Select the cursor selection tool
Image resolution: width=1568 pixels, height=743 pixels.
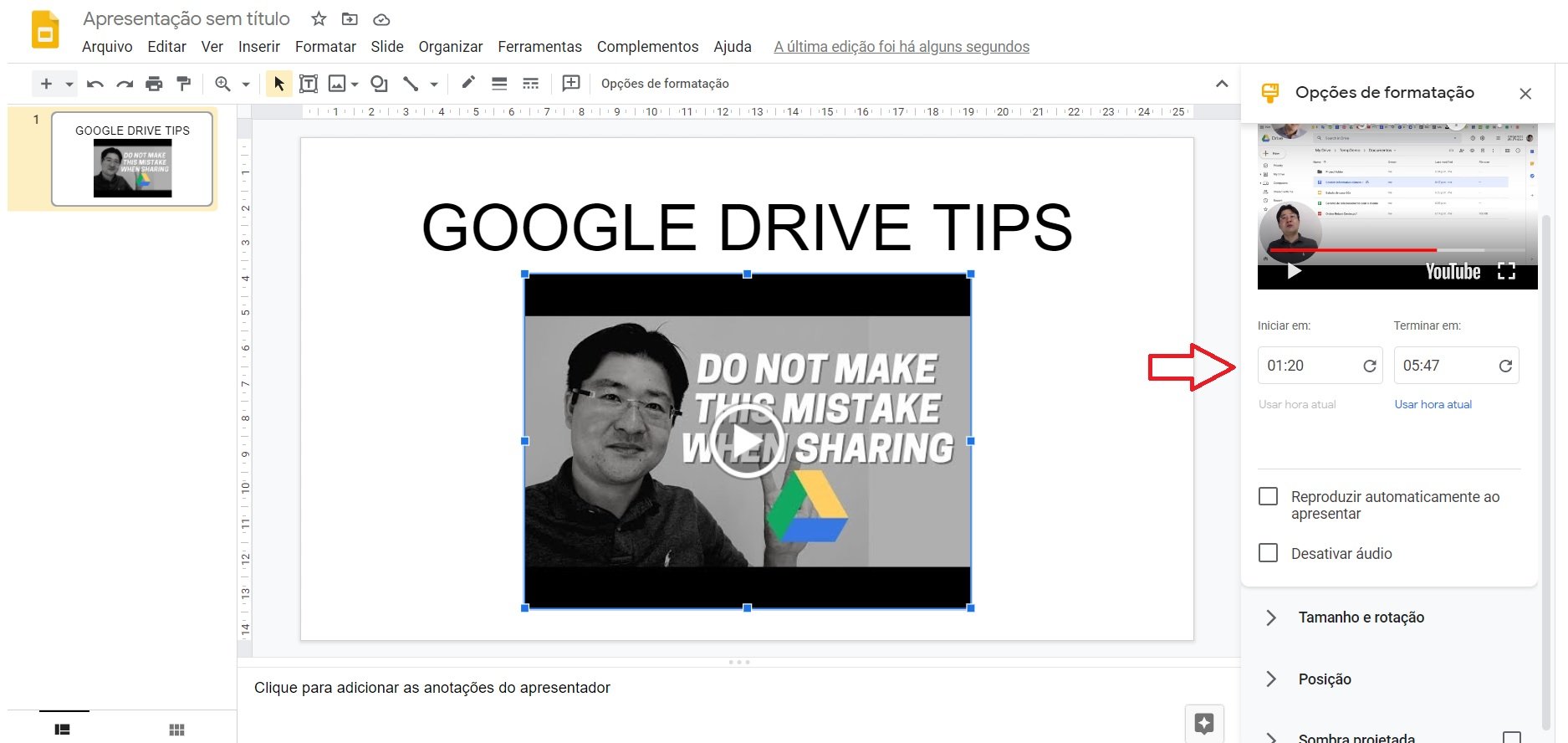click(279, 84)
